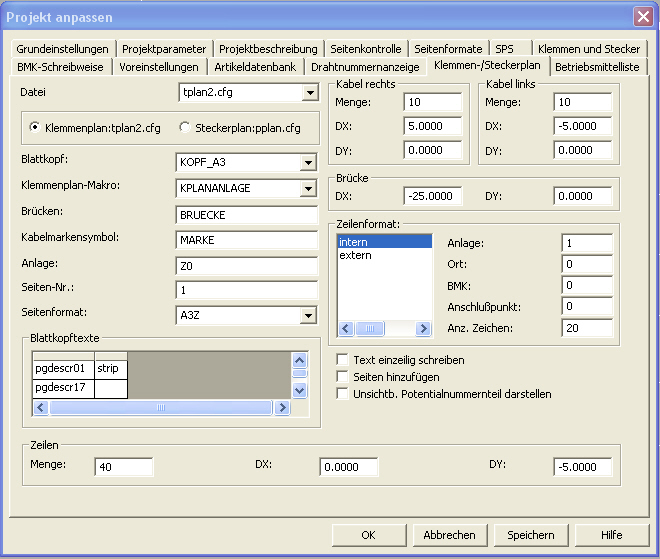This screenshot has height=559, width=660.
Task: Click the Anschlußpunkt field
Action: [587, 306]
